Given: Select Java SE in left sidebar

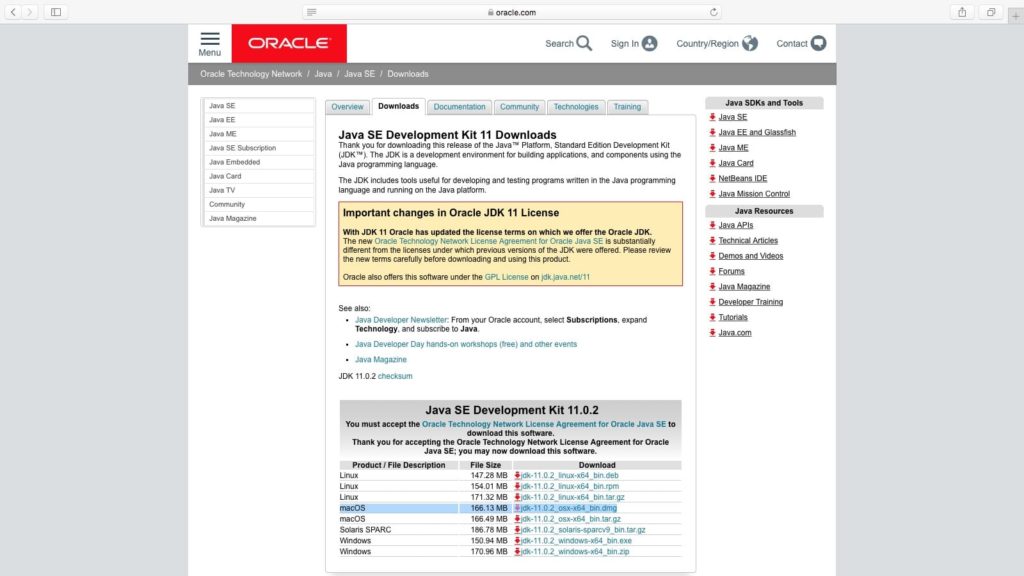Looking at the screenshot, I should (x=259, y=105).
